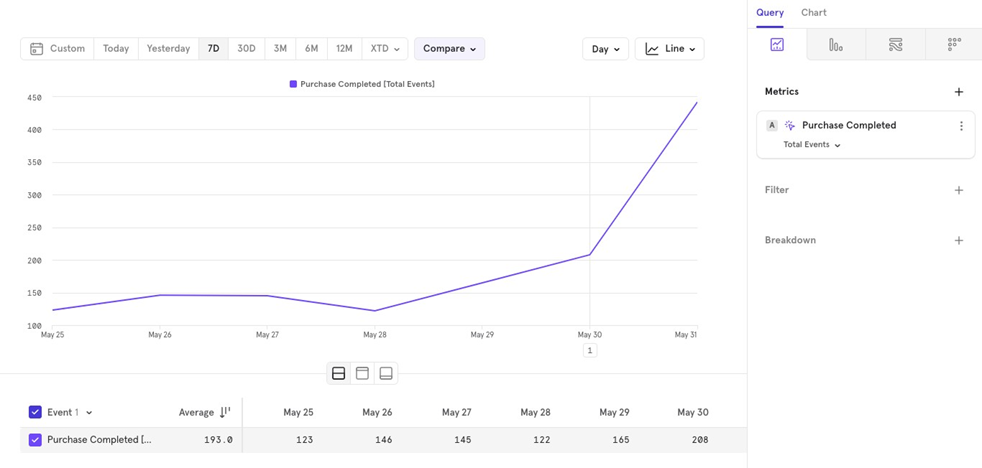Open the Query tab
The width and height of the screenshot is (982, 468).
click(769, 13)
